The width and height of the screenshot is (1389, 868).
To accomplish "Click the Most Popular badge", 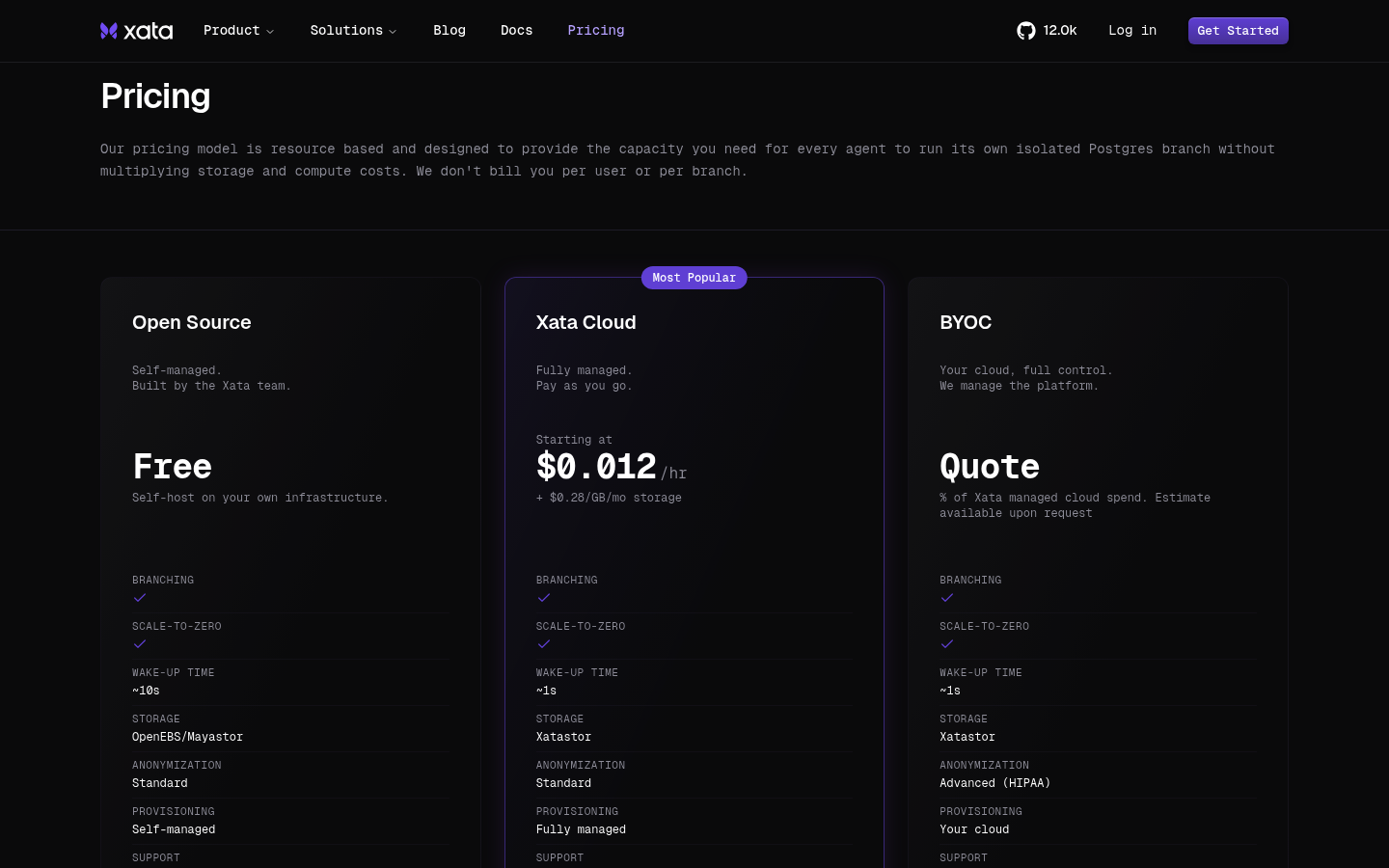I will click(x=694, y=278).
